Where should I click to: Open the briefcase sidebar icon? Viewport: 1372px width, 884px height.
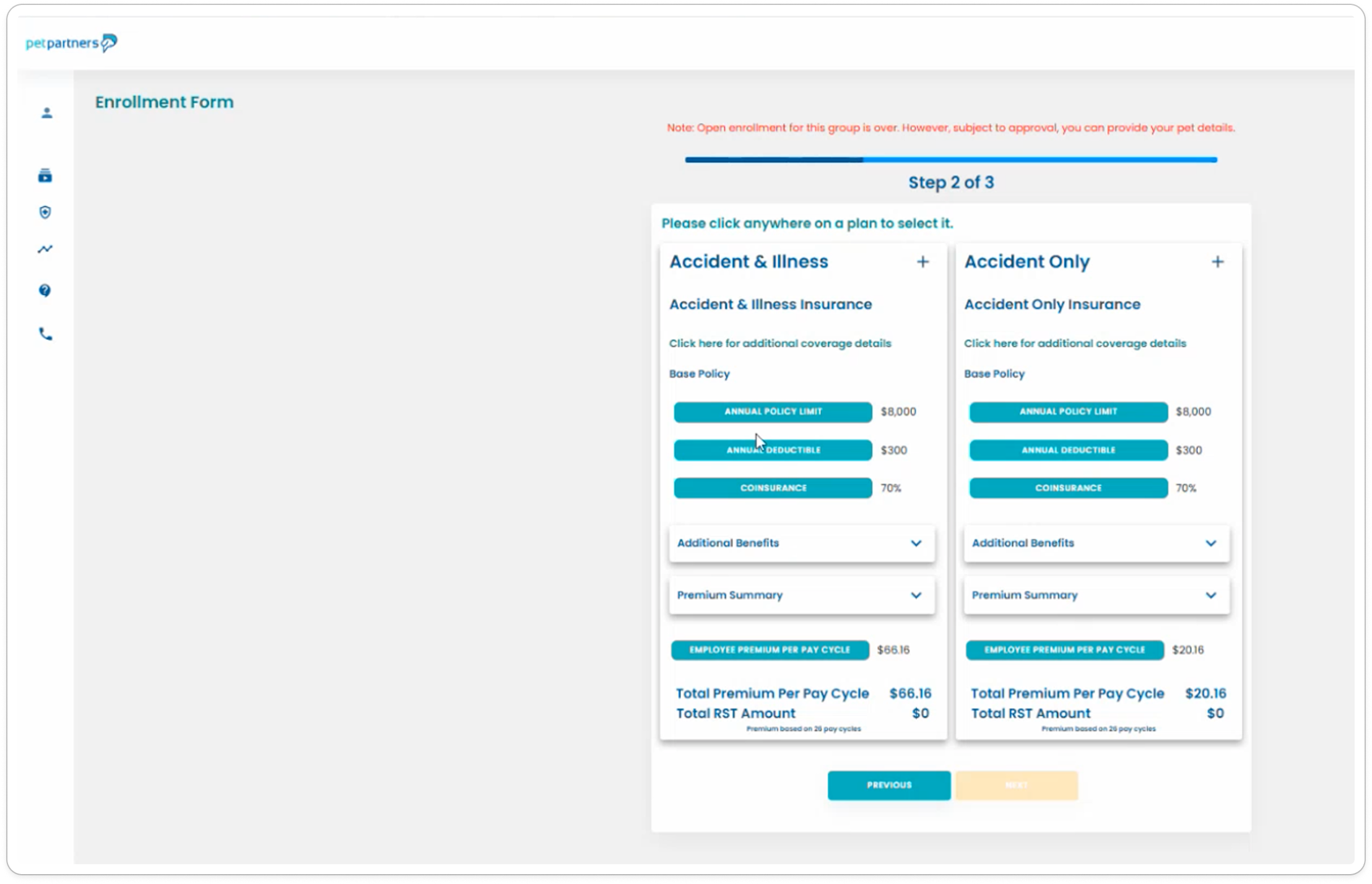pos(45,176)
